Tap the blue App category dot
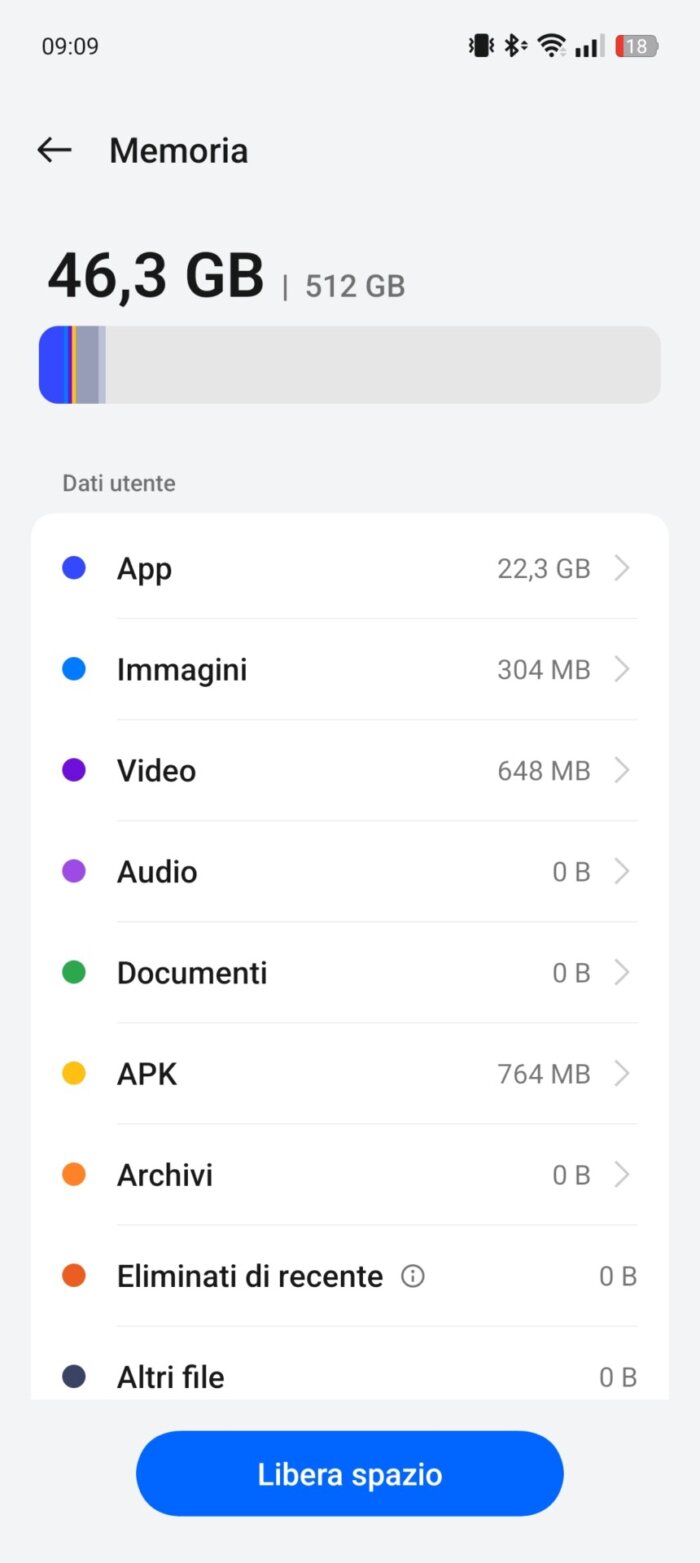Image resolution: width=700 pixels, height=1563 pixels. click(74, 568)
